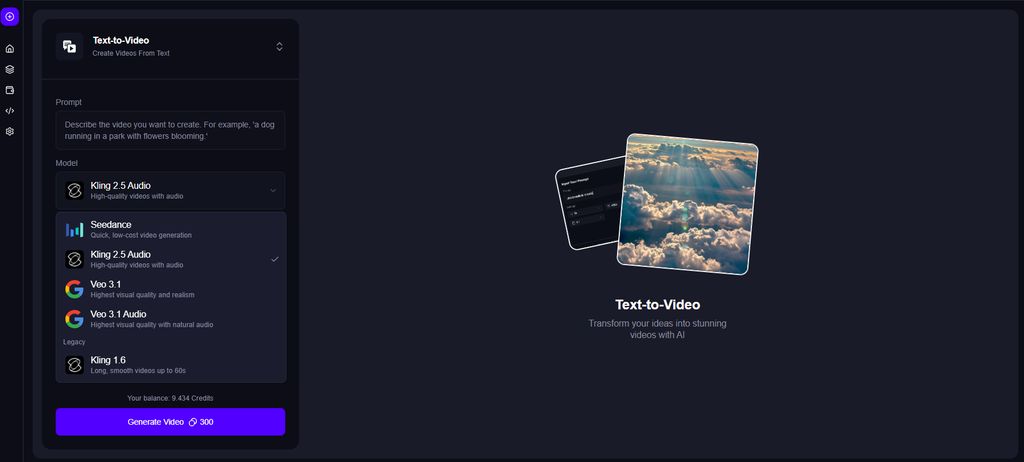Click the credits coin icon on the Generate button
1024x462 pixels.
click(x=193, y=422)
